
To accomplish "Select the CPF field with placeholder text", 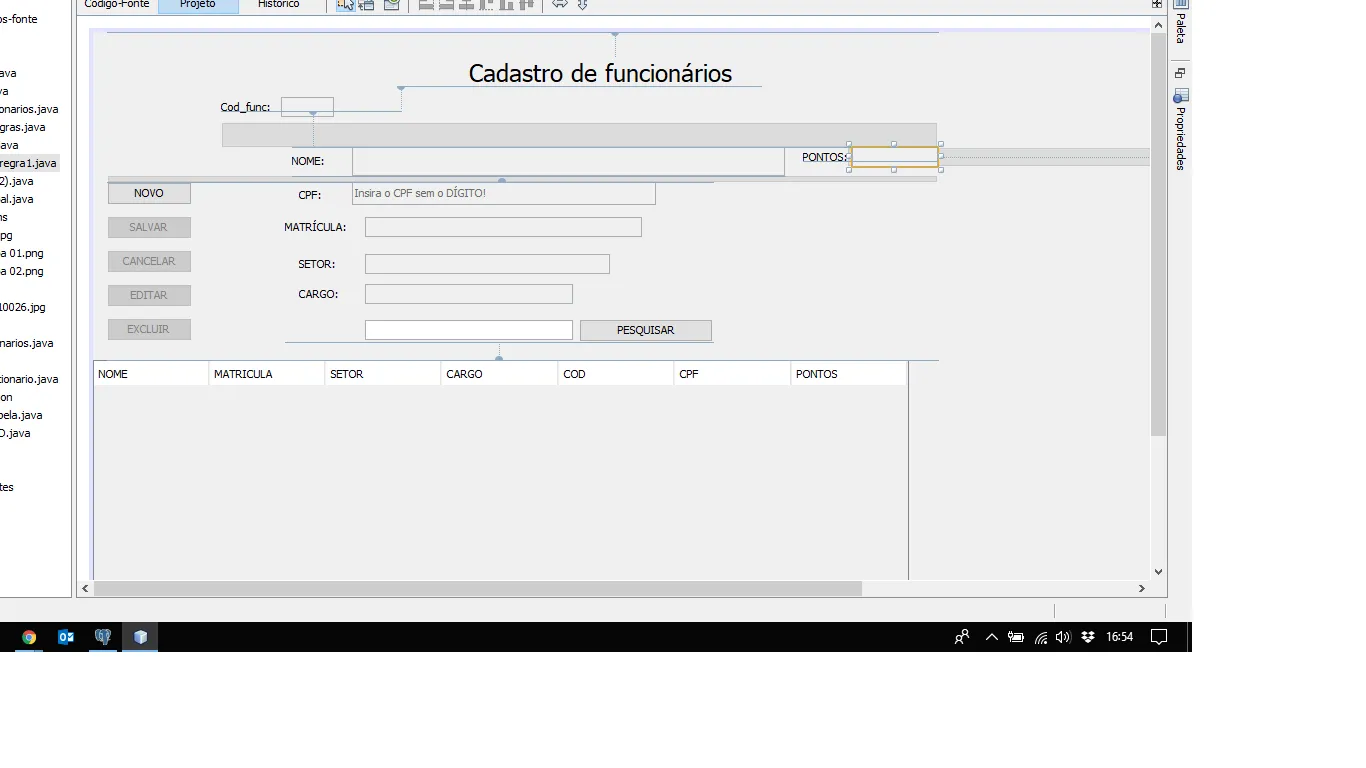I will coord(504,193).
